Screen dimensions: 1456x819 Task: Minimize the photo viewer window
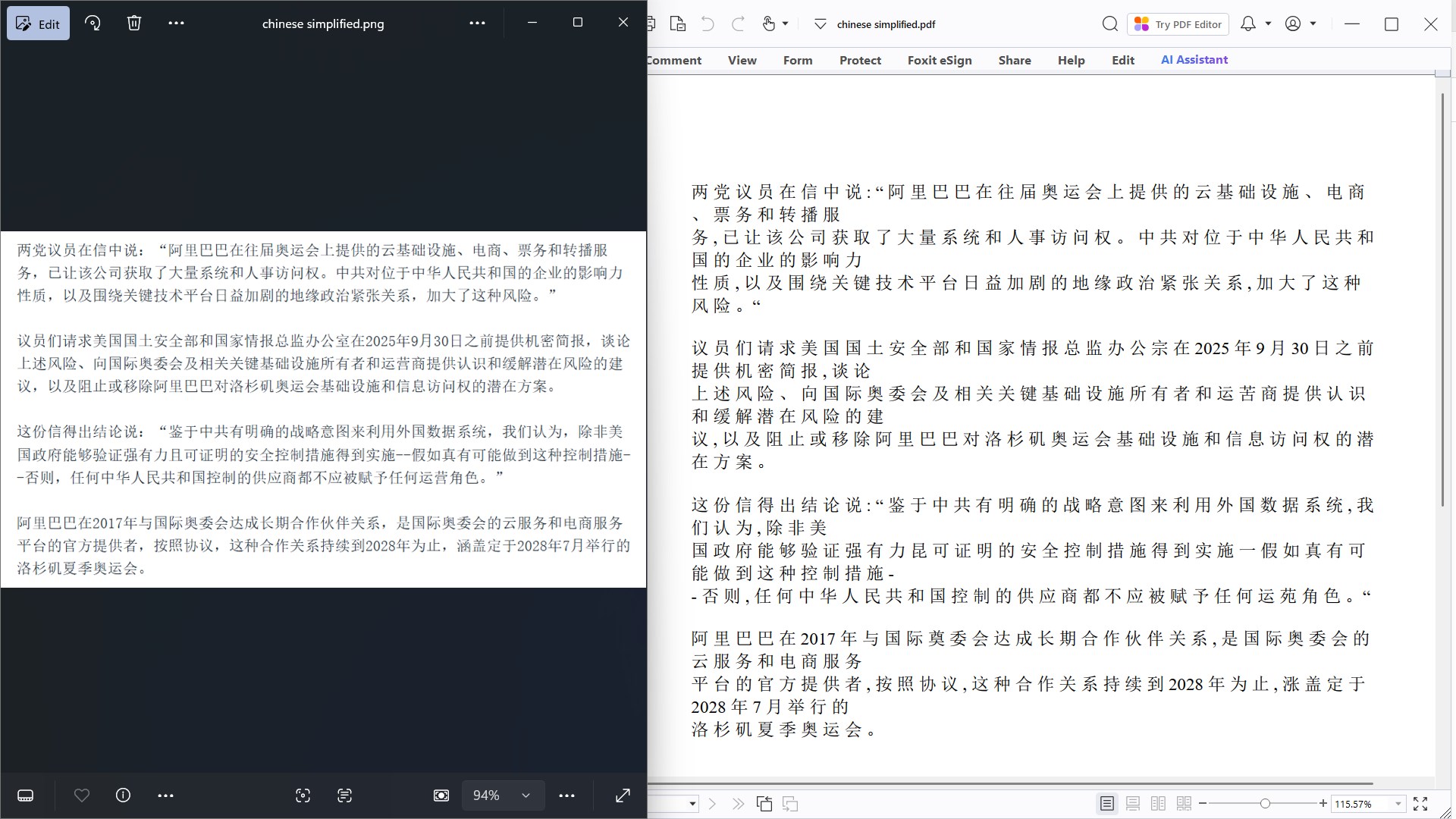coord(532,23)
